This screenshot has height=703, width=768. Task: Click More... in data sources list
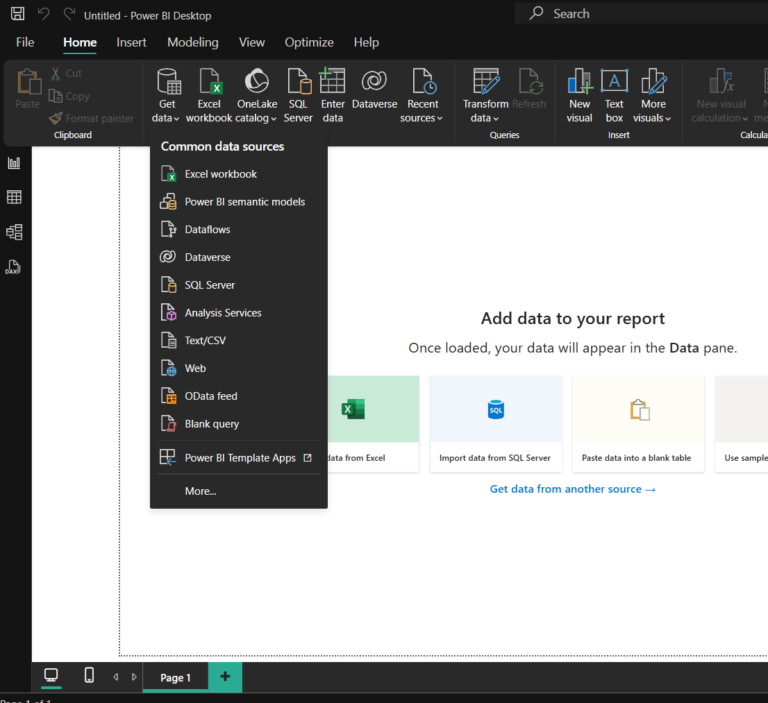pyautogui.click(x=239, y=491)
